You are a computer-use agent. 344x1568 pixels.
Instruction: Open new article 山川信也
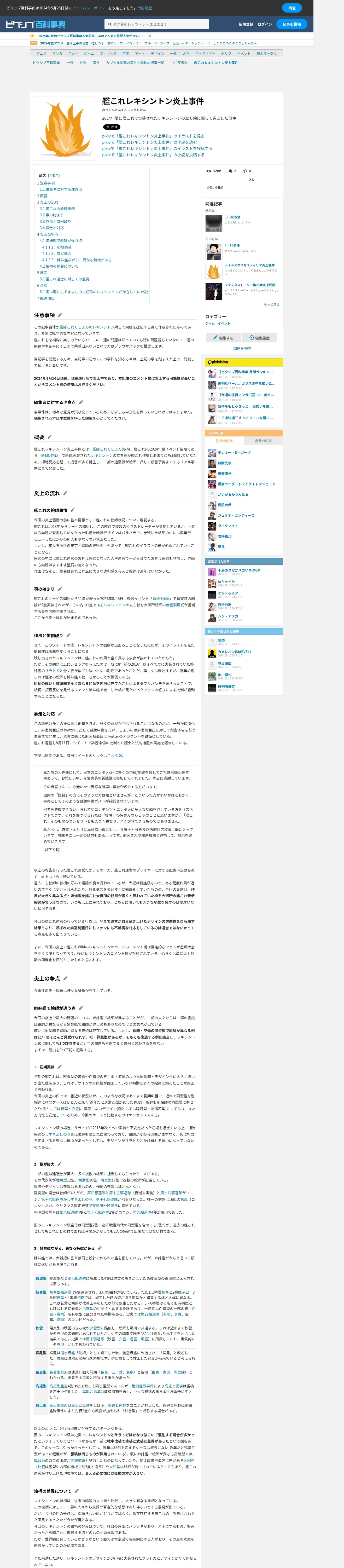click(225, 675)
